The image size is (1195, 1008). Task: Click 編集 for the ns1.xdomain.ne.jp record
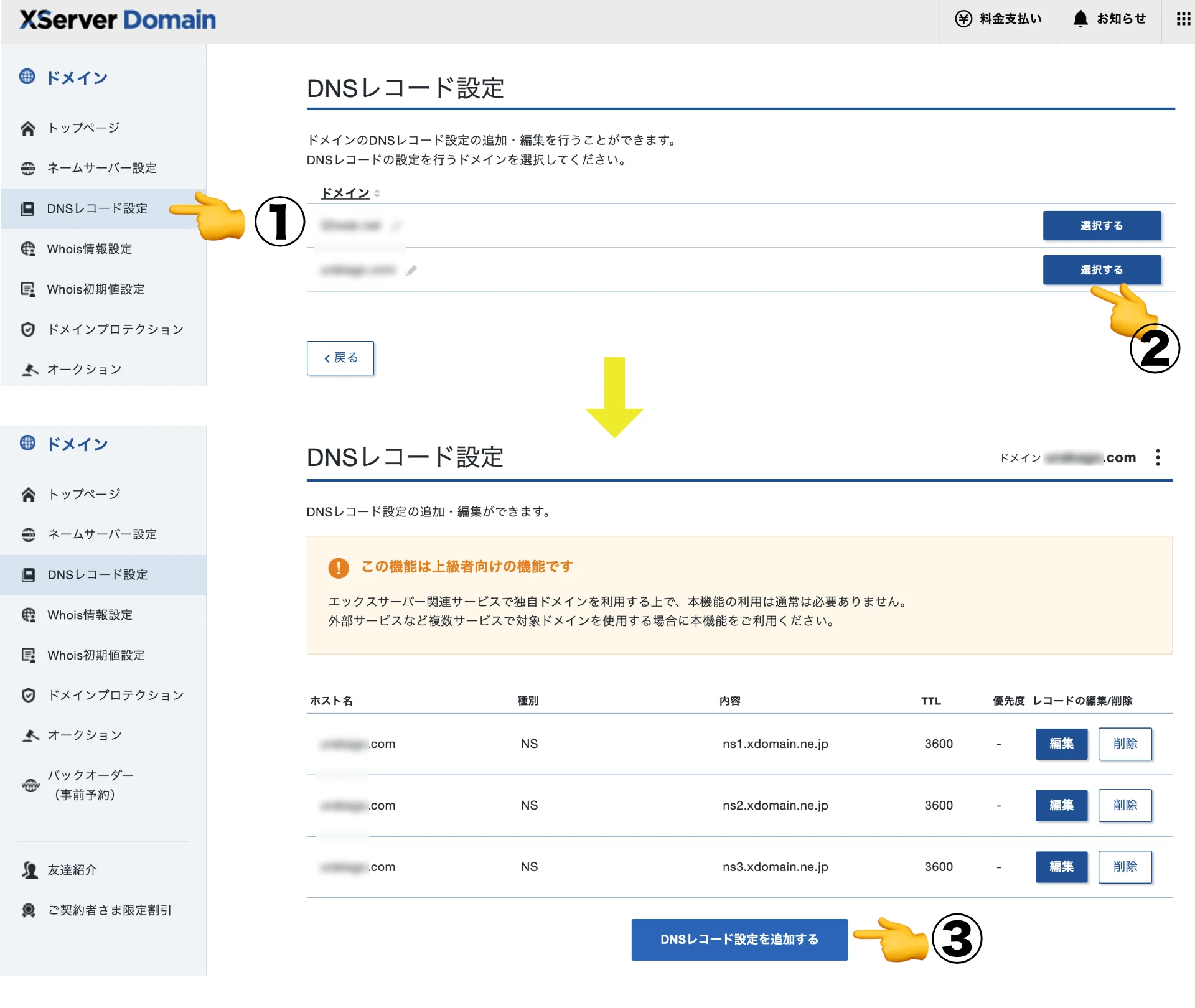tap(1061, 744)
